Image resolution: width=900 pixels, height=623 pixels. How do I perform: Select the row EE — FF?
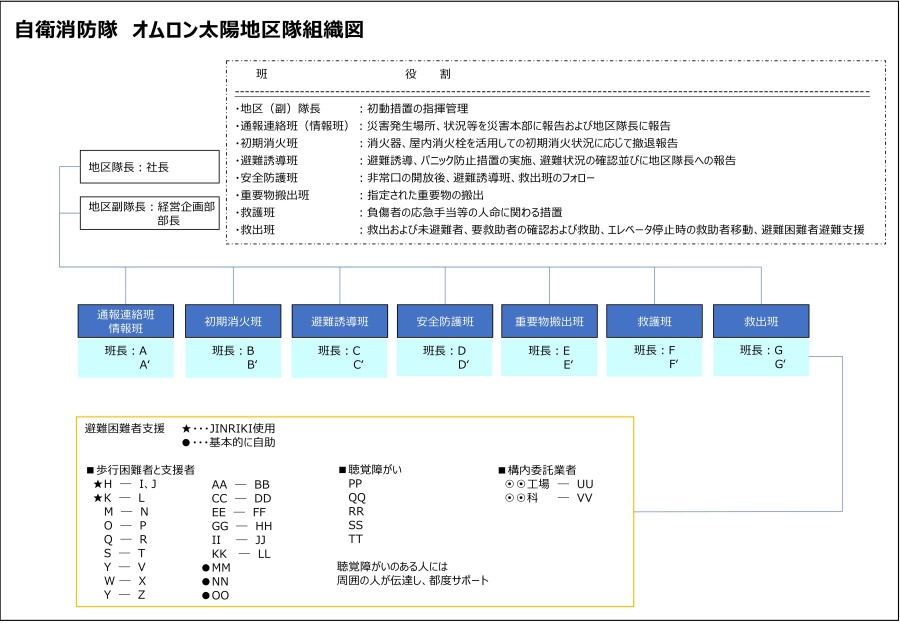pos(239,512)
